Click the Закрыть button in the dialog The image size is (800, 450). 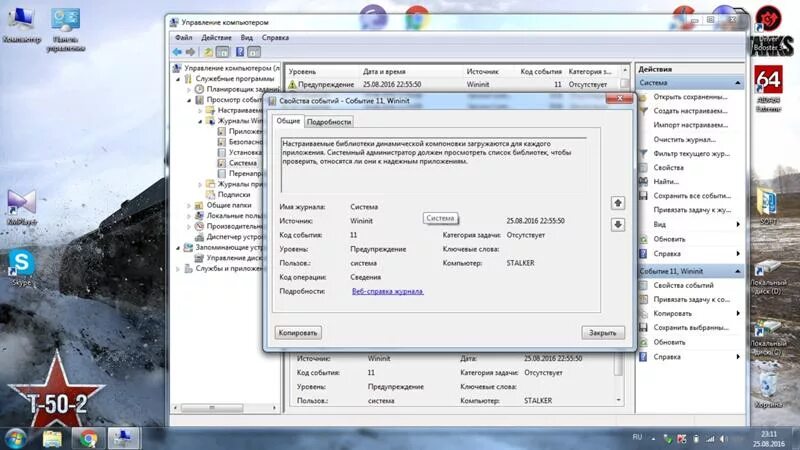click(603, 333)
